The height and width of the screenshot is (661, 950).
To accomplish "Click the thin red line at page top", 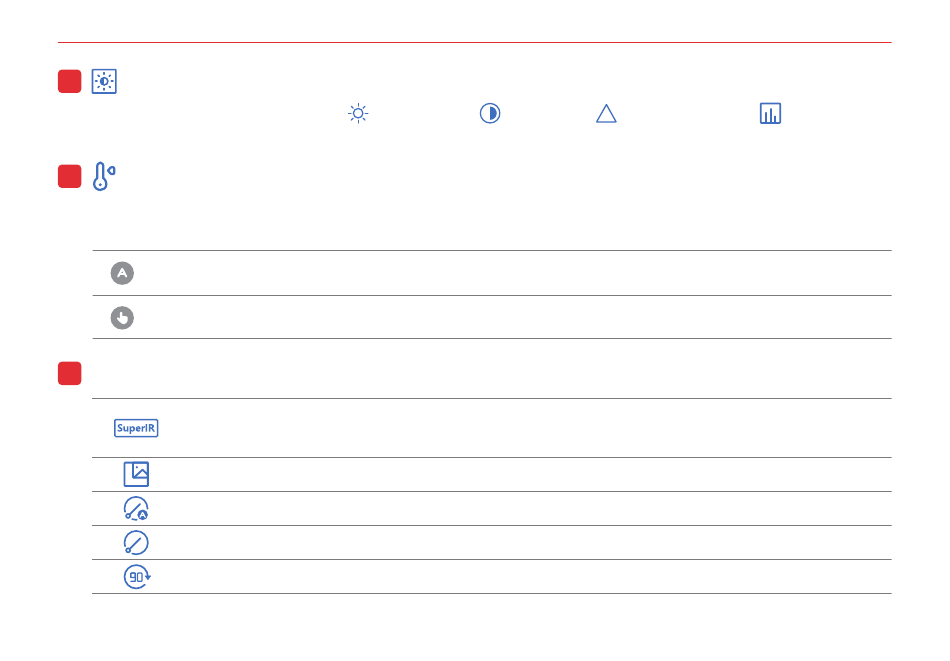I will click(474, 43).
